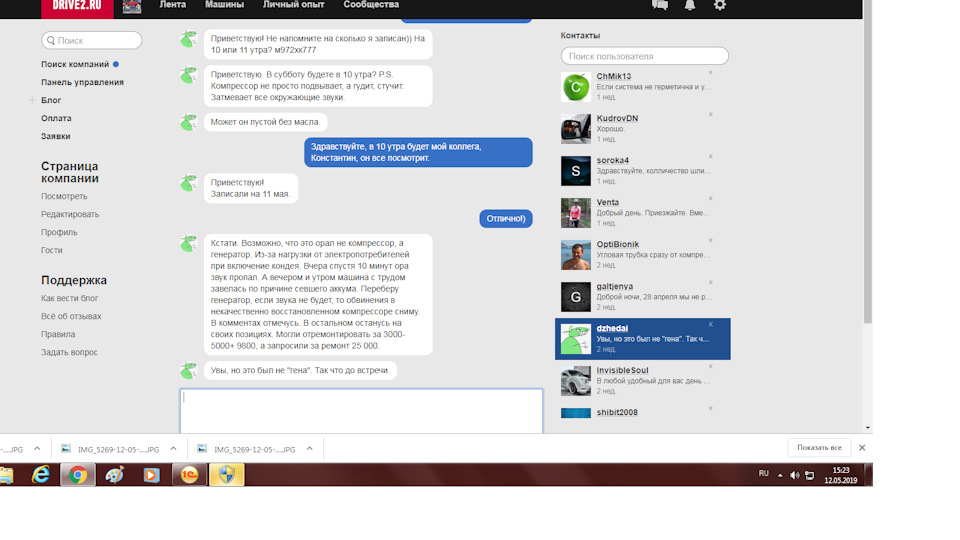The height and width of the screenshot is (540, 960).
Task: Click the volume icon in system tray
Action: pyautogui.click(x=794, y=475)
